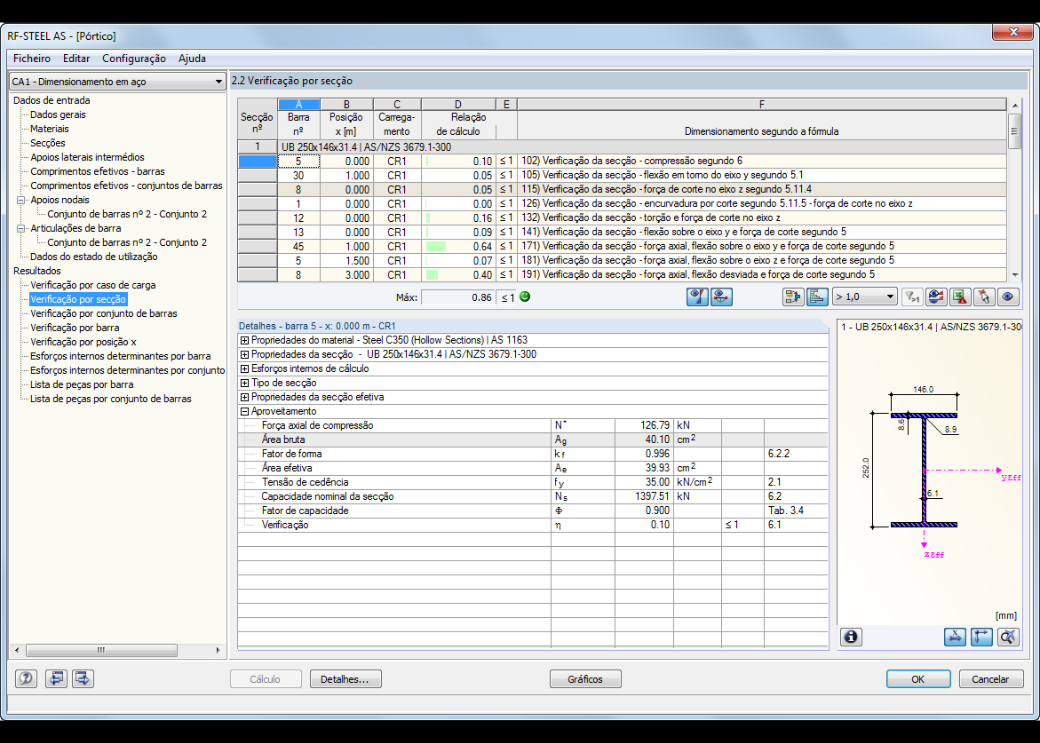Image resolution: width=1040 pixels, height=743 pixels.
Task: Open the Ajuda menu
Action: pyautogui.click(x=192, y=58)
